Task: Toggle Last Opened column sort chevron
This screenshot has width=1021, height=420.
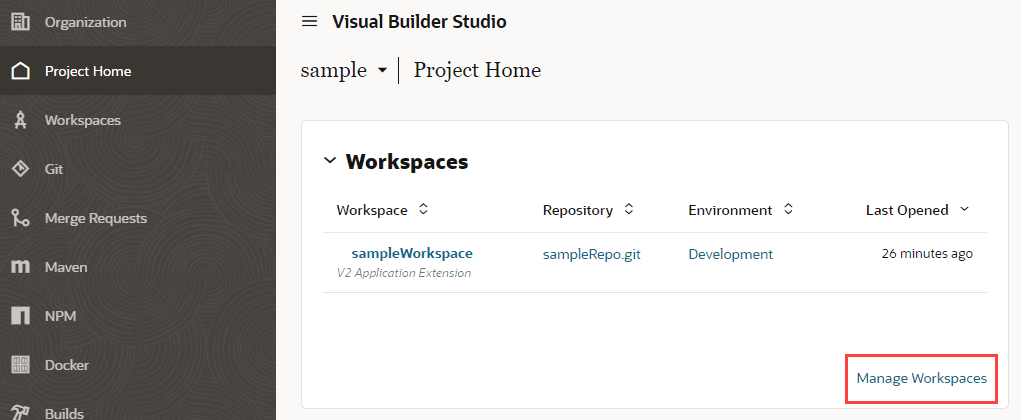Action: pyautogui.click(x=964, y=210)
